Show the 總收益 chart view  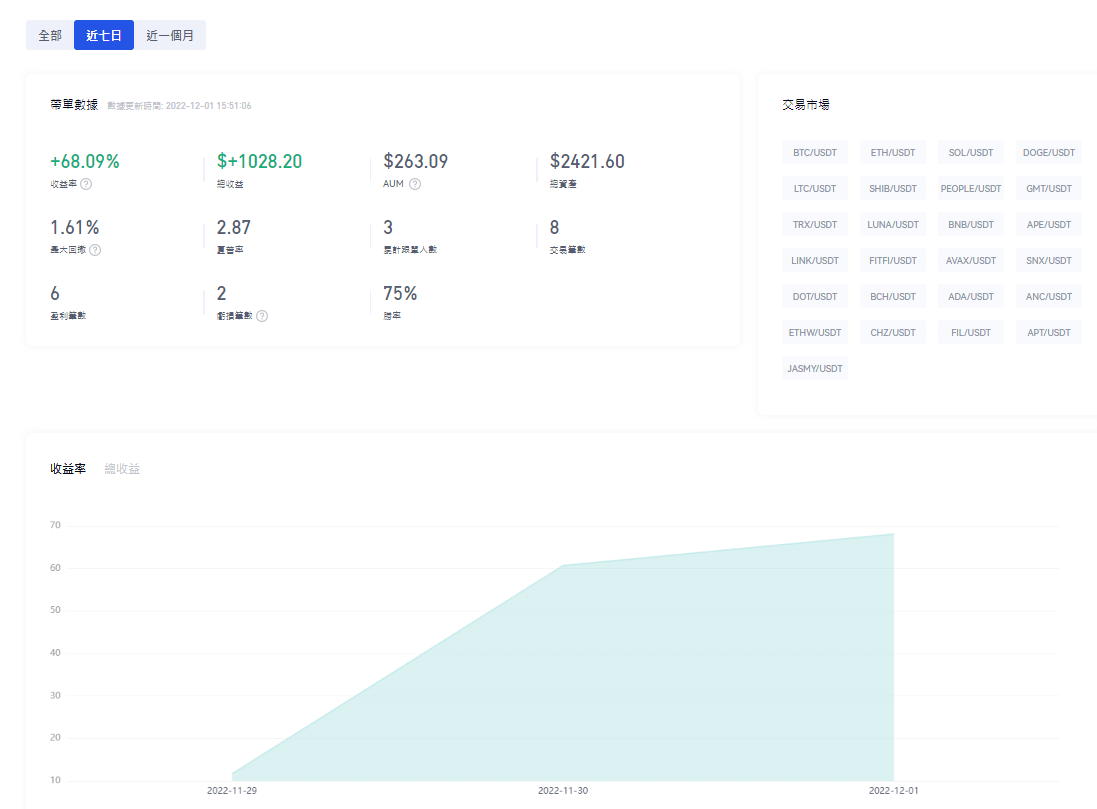coord(122,469)
